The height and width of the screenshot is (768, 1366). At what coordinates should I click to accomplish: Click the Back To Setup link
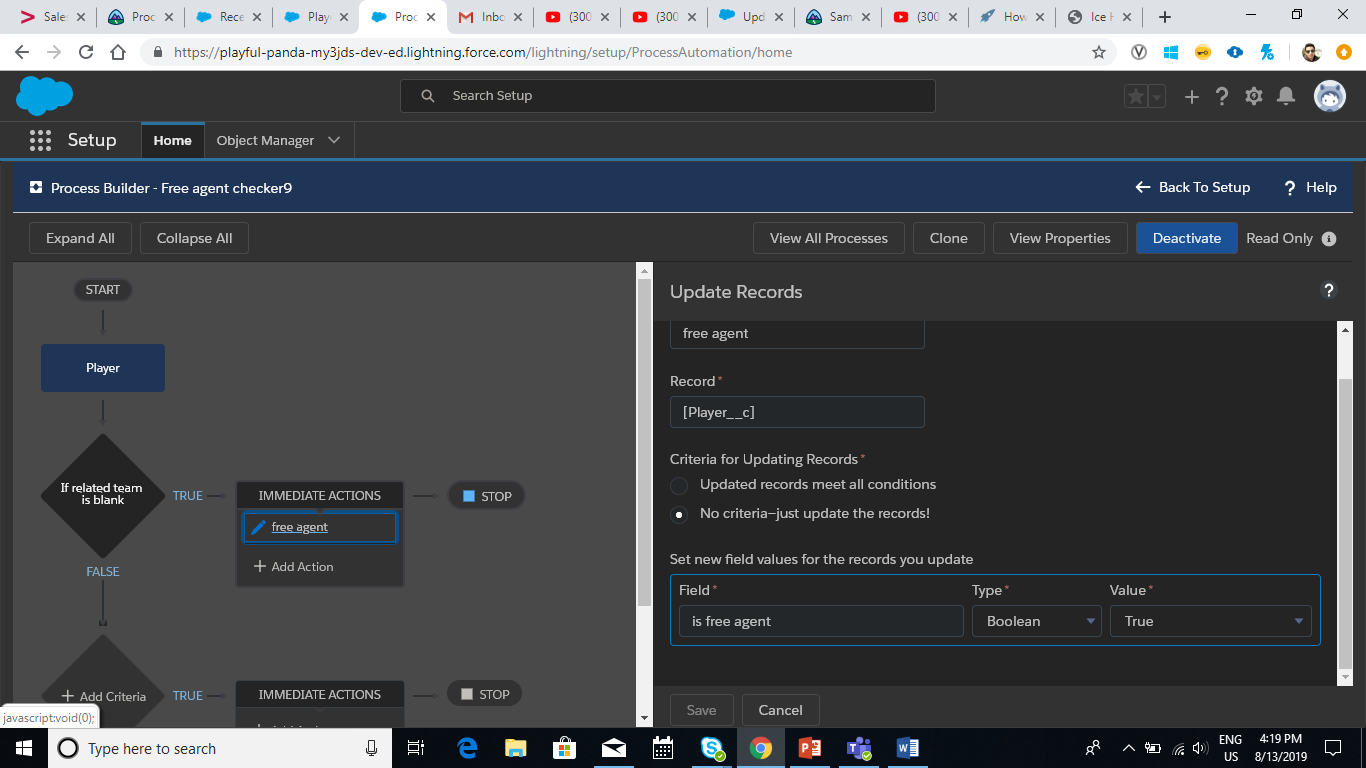[1193, 187]
